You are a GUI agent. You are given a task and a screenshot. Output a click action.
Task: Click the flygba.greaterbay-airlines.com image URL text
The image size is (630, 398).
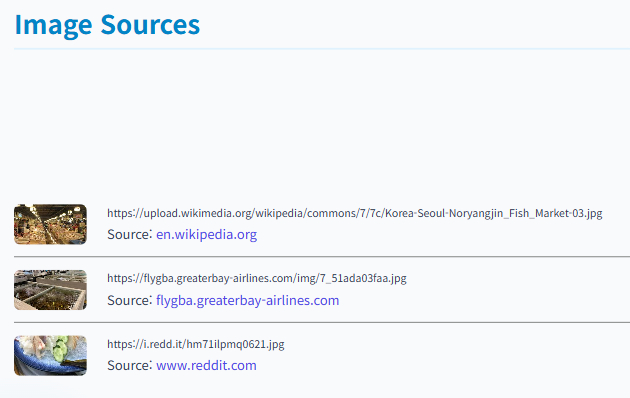(257, 278)
